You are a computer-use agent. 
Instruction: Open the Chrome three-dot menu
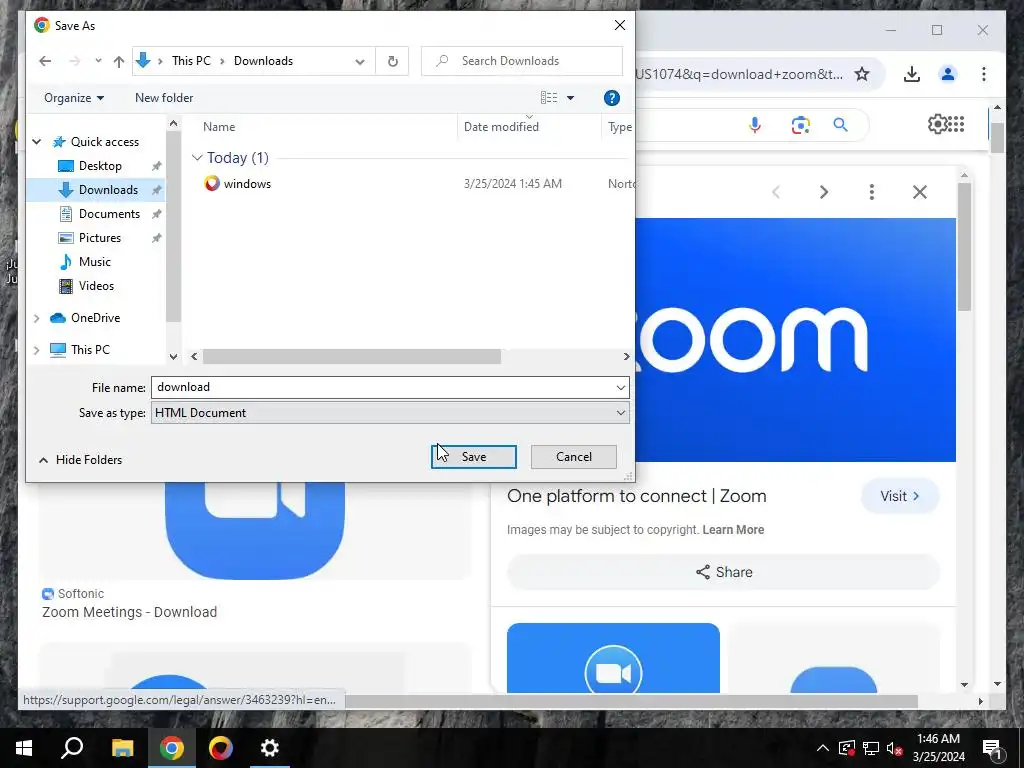984,74
